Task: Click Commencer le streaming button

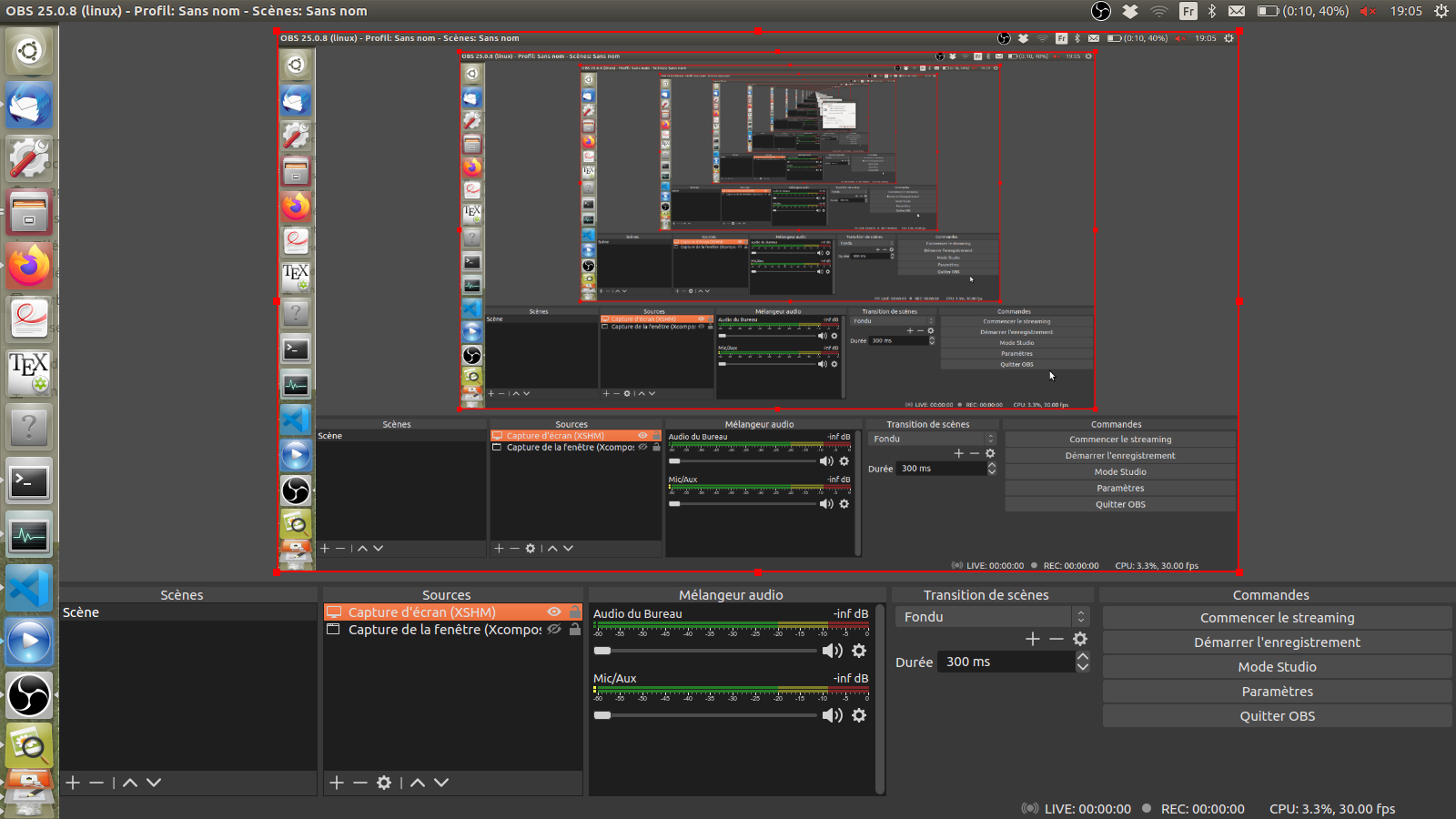Action: tap(1277, 618)
